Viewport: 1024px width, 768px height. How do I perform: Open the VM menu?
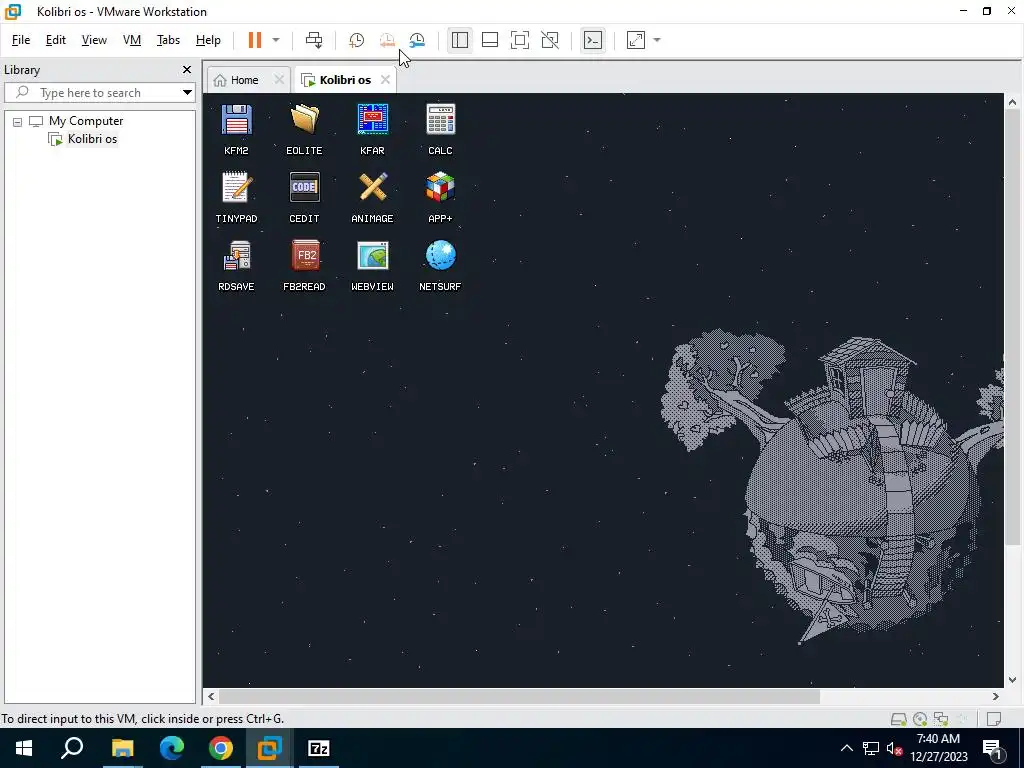[132, 40]
